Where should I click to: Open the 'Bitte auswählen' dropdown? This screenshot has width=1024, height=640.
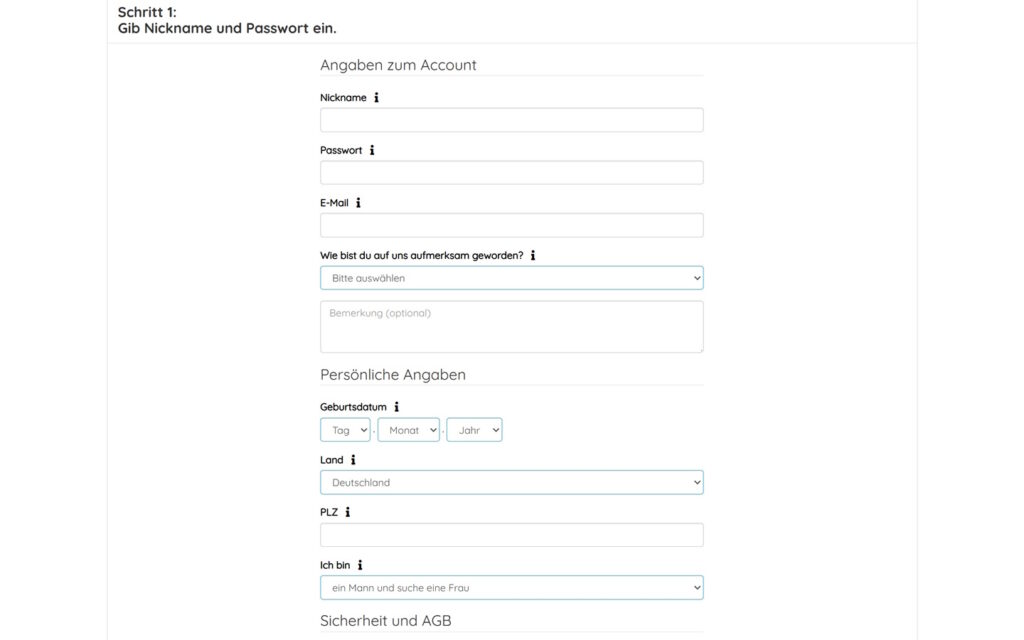pyautogui.click(x=511, y=278)
